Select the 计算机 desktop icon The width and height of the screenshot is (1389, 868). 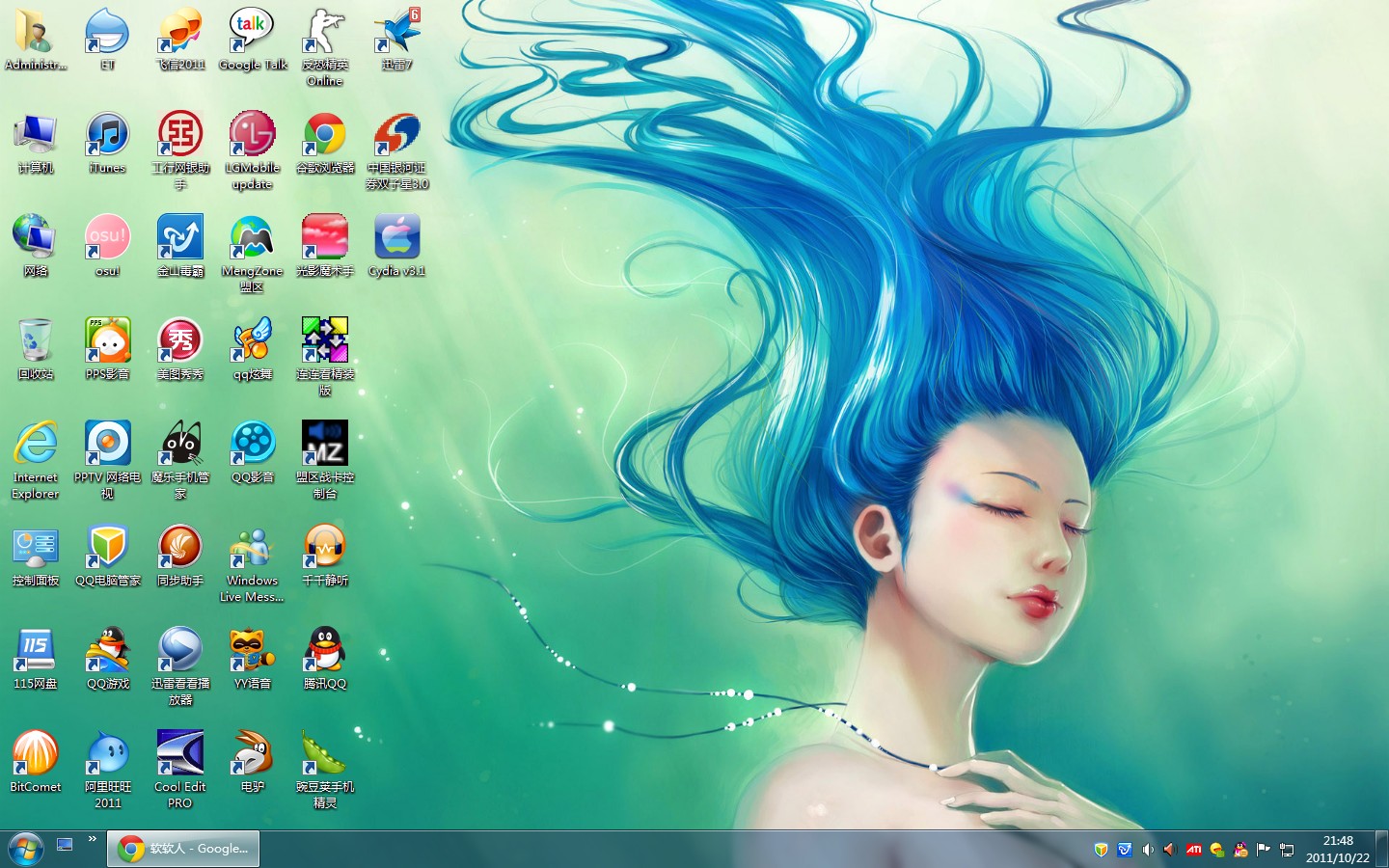[x=36, y=144]
